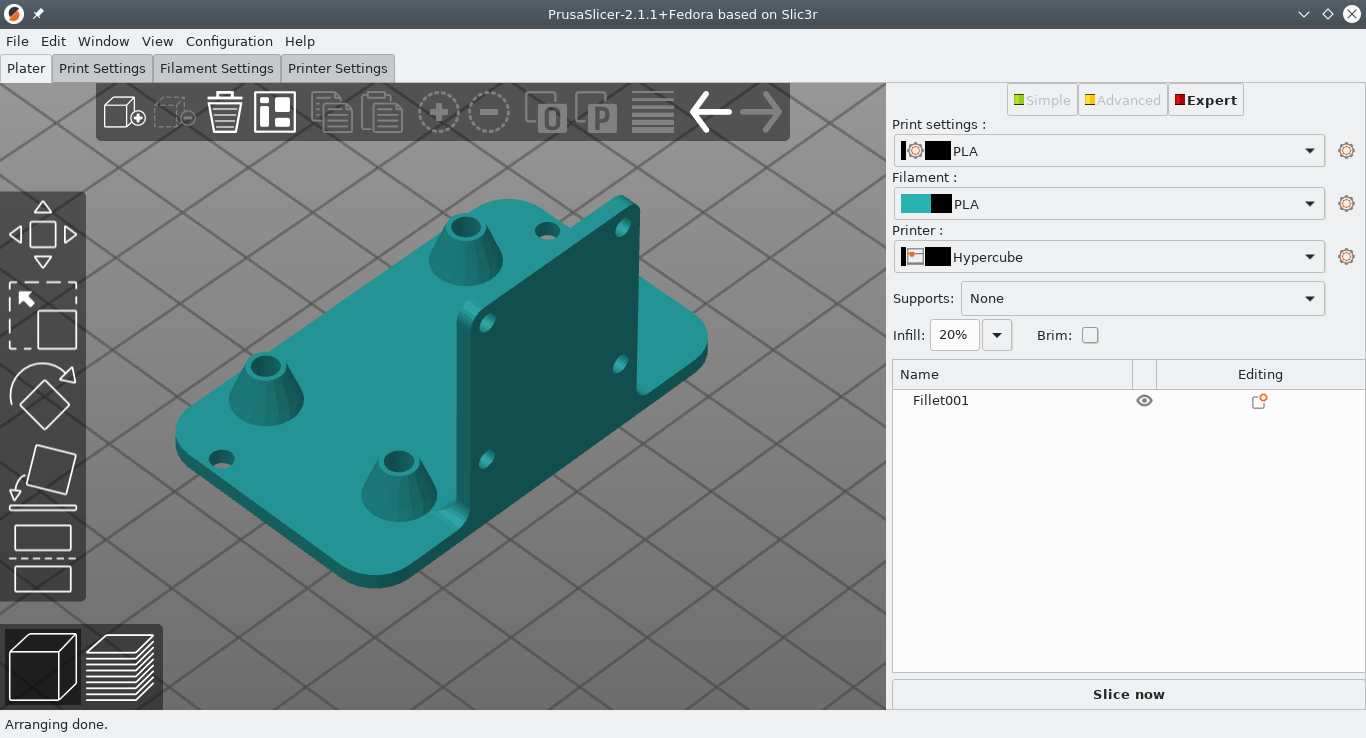Click the Copy icon in the toolbar
This screenshot has width=1366, height=738.
point(332,112)
